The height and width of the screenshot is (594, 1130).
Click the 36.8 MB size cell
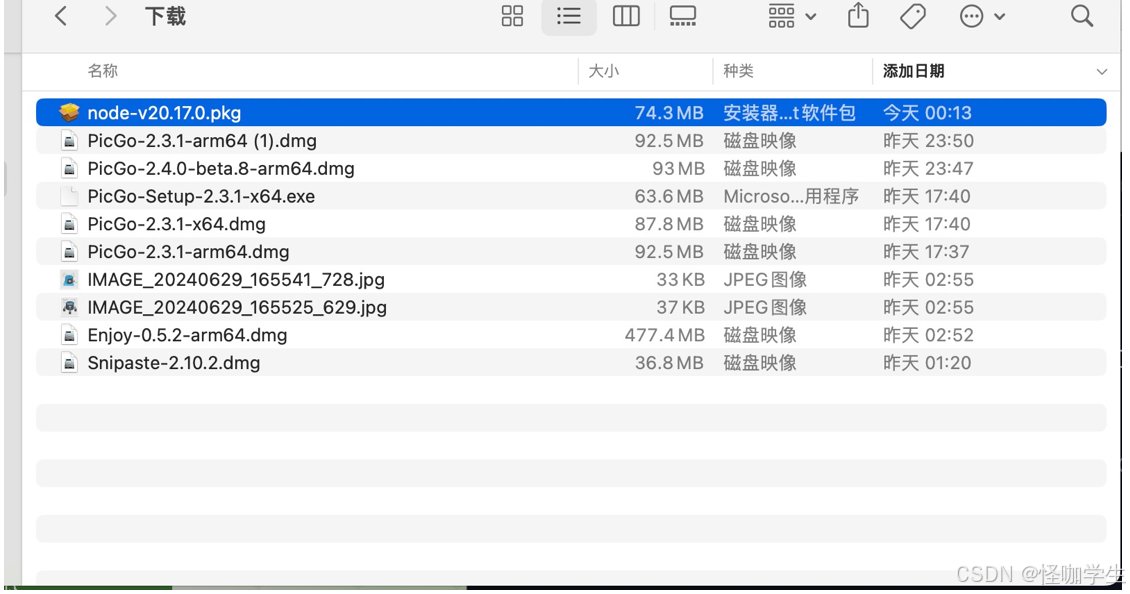[x=669, y=363]
